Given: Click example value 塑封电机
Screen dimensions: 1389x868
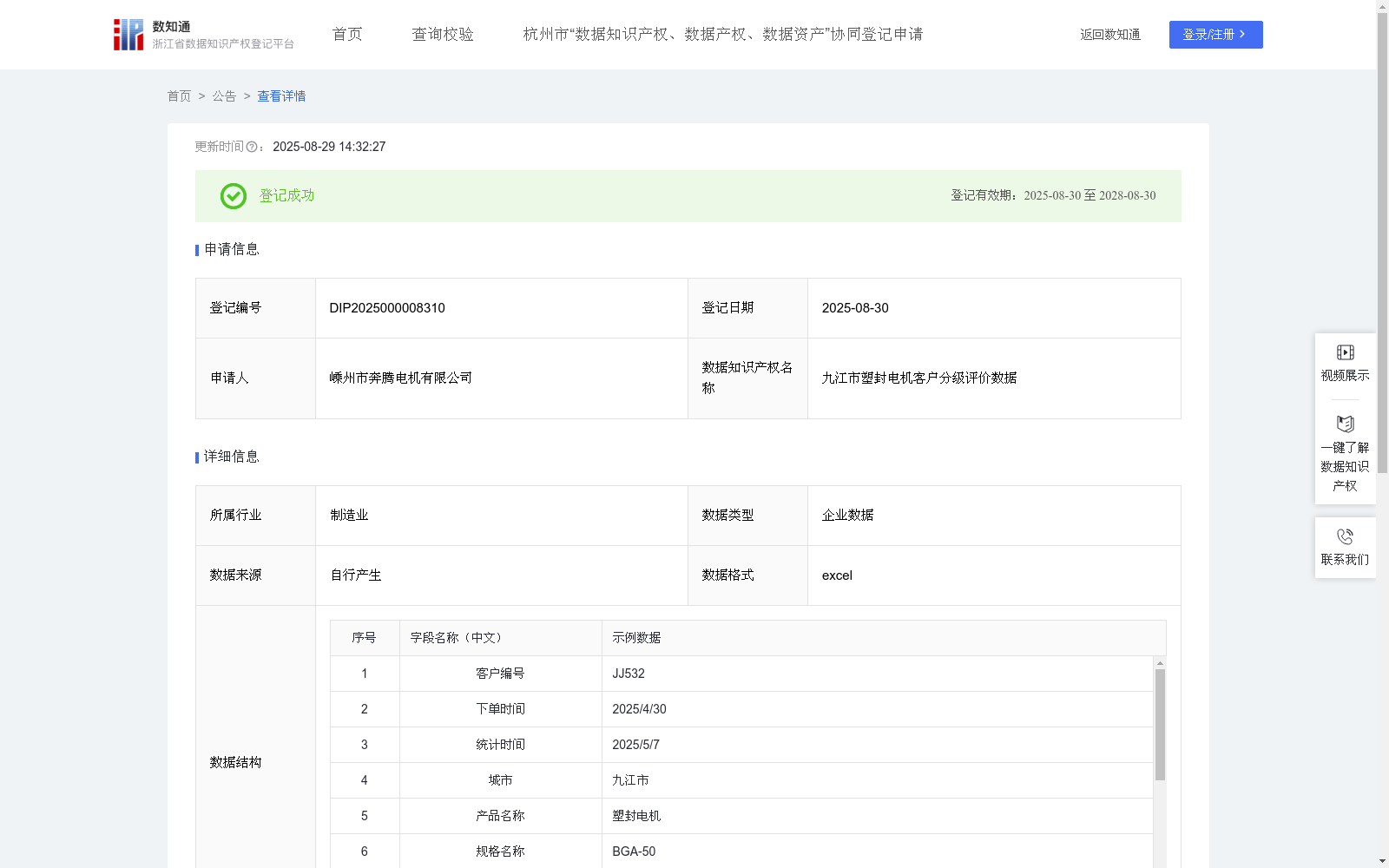Looking at the screenshot, I should tap(636, 816).
